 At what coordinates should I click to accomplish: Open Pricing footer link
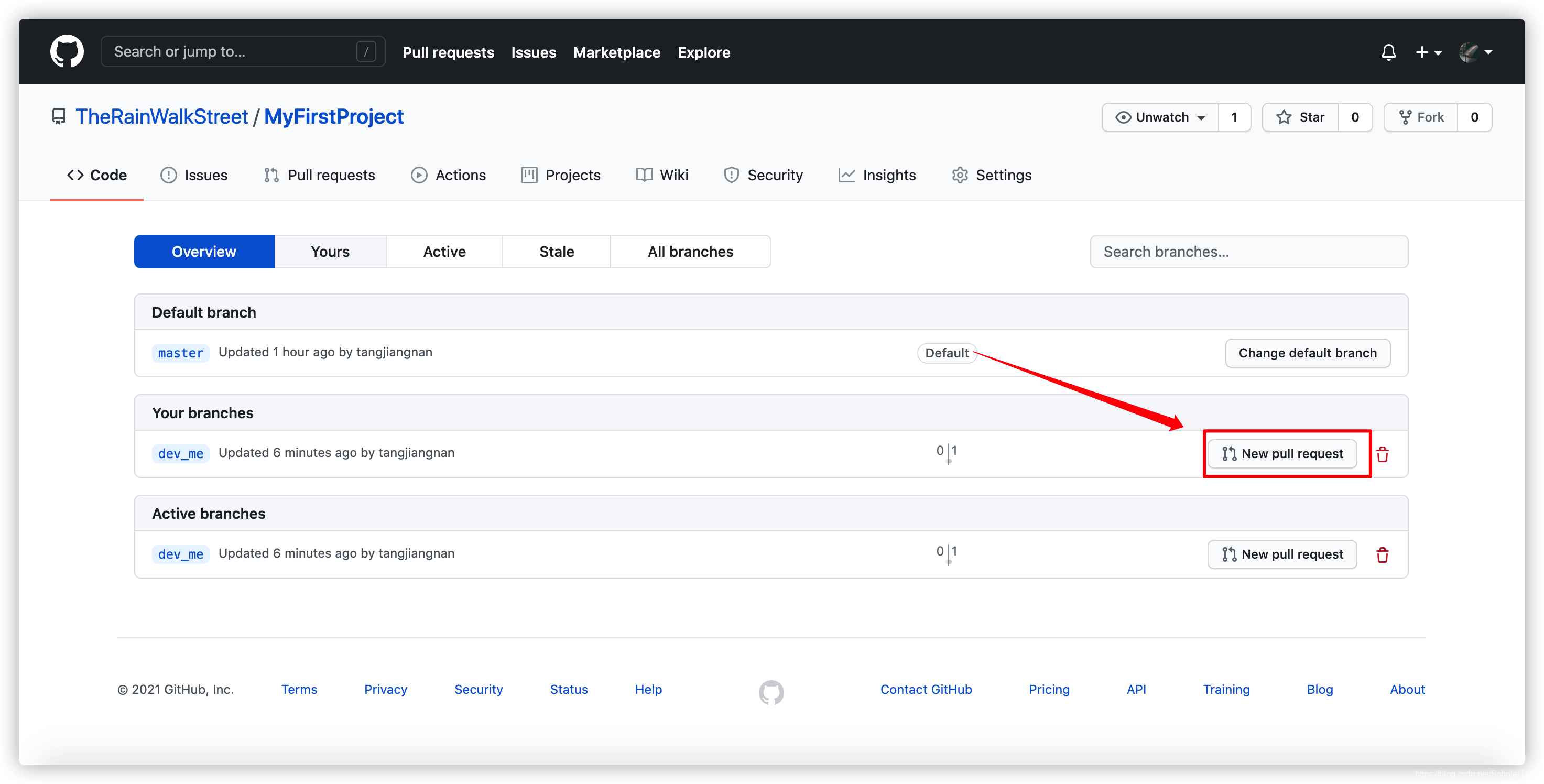(1049, 689)
